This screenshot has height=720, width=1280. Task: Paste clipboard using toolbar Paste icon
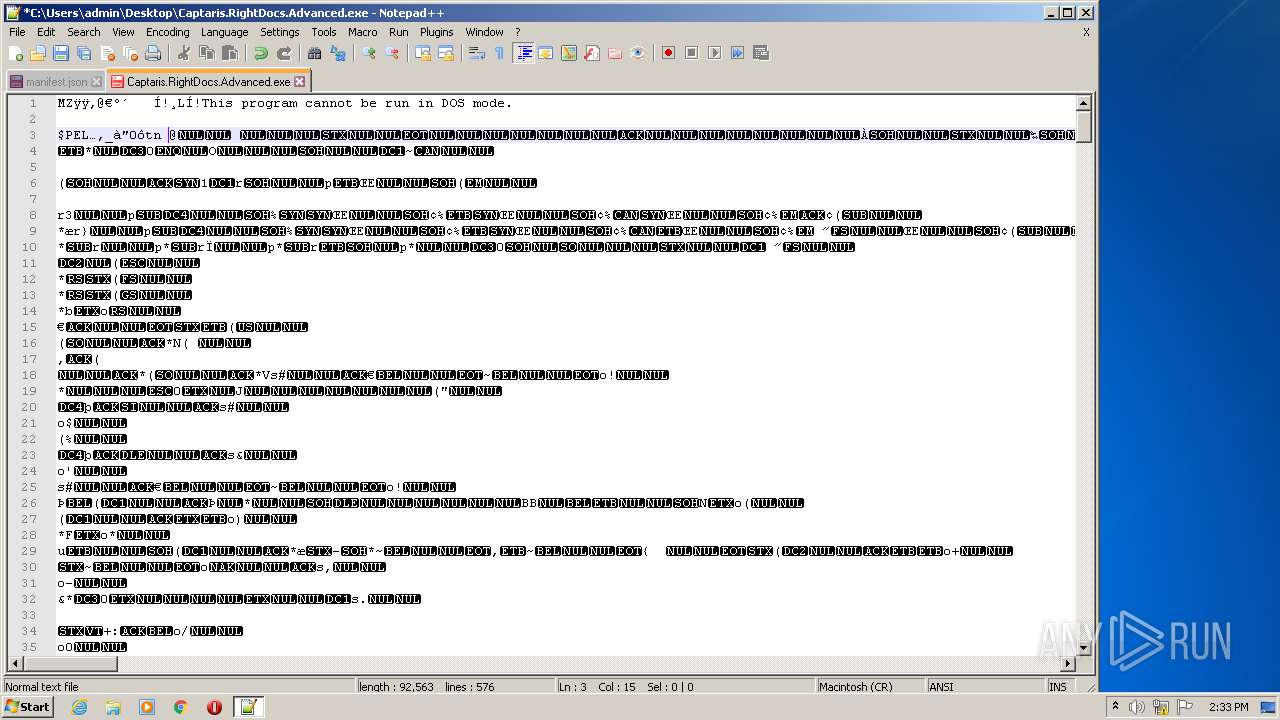point(229,53)
